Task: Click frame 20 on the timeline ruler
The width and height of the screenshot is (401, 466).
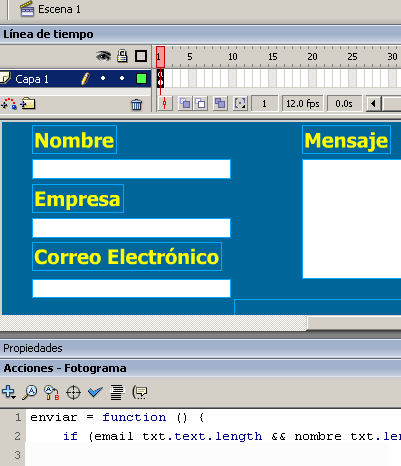Action: click(312, 57)
